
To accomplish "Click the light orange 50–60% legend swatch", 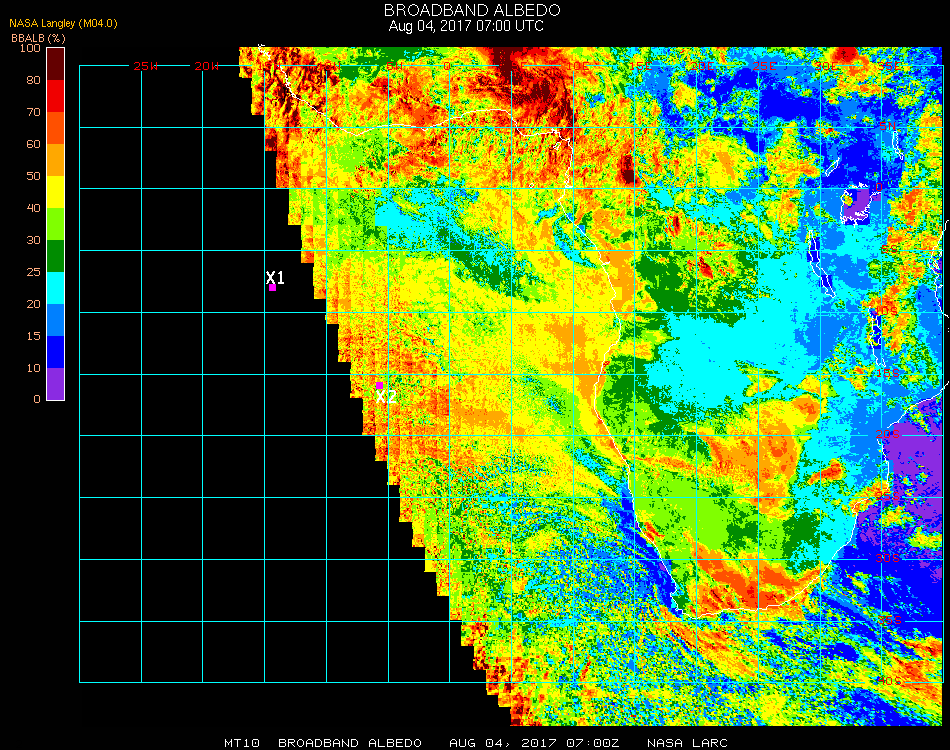I will coord(56,159).
